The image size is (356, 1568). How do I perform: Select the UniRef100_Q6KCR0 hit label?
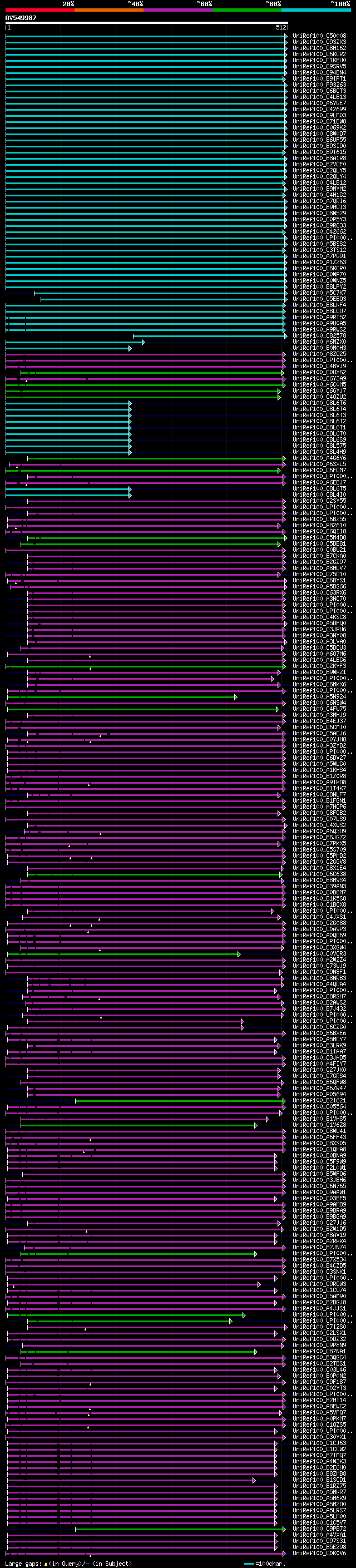point(319,269)
